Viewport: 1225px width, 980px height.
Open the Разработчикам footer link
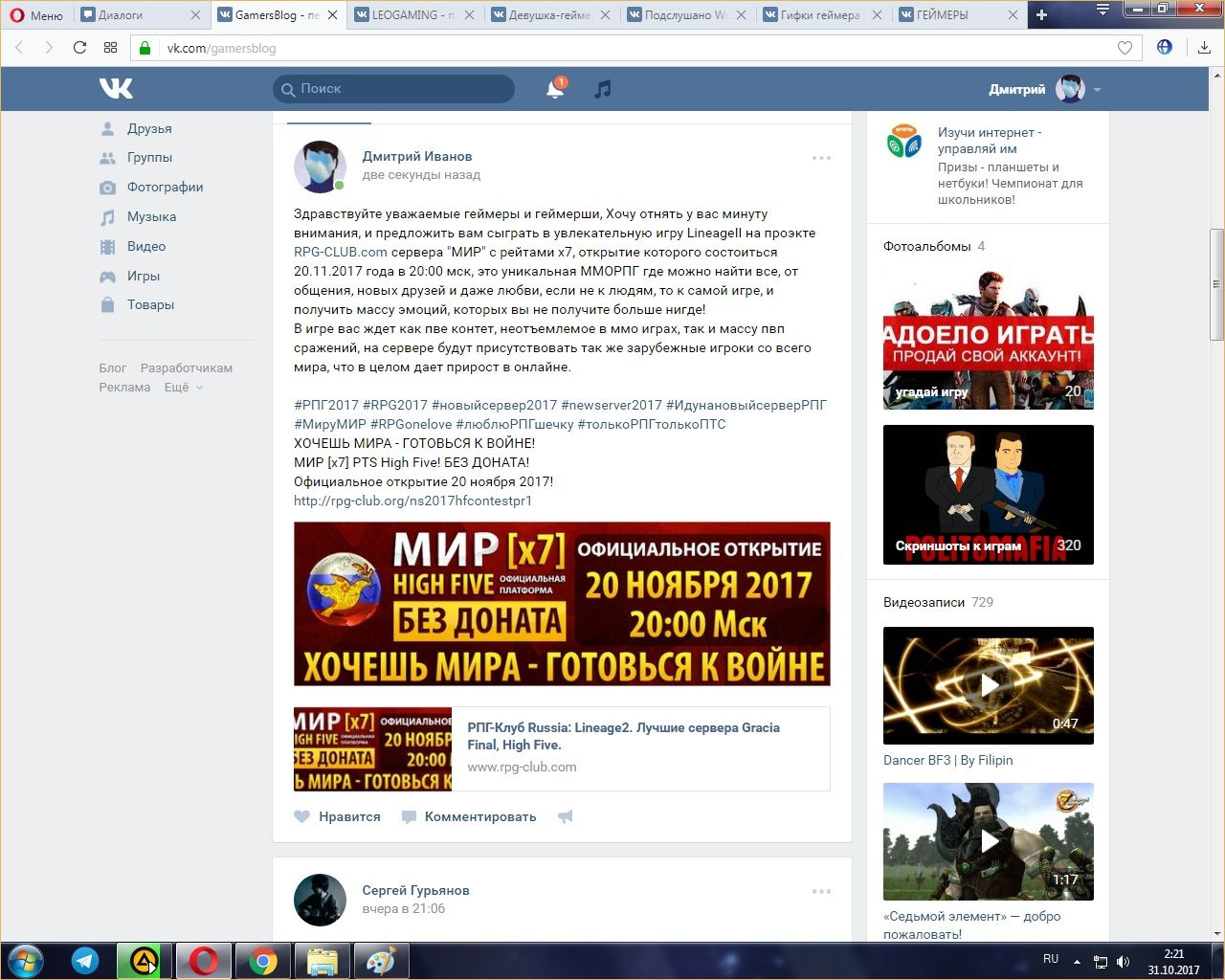(x=187, y=368)
